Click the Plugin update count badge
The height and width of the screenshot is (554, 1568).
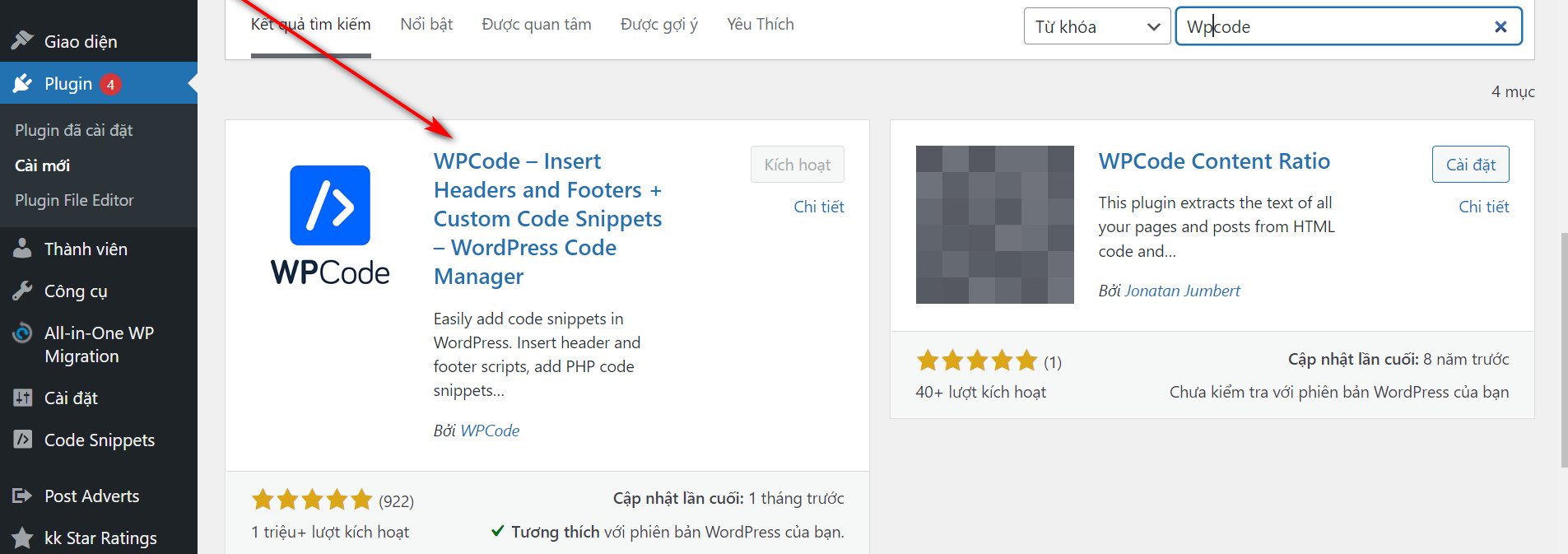coord(110,84)
